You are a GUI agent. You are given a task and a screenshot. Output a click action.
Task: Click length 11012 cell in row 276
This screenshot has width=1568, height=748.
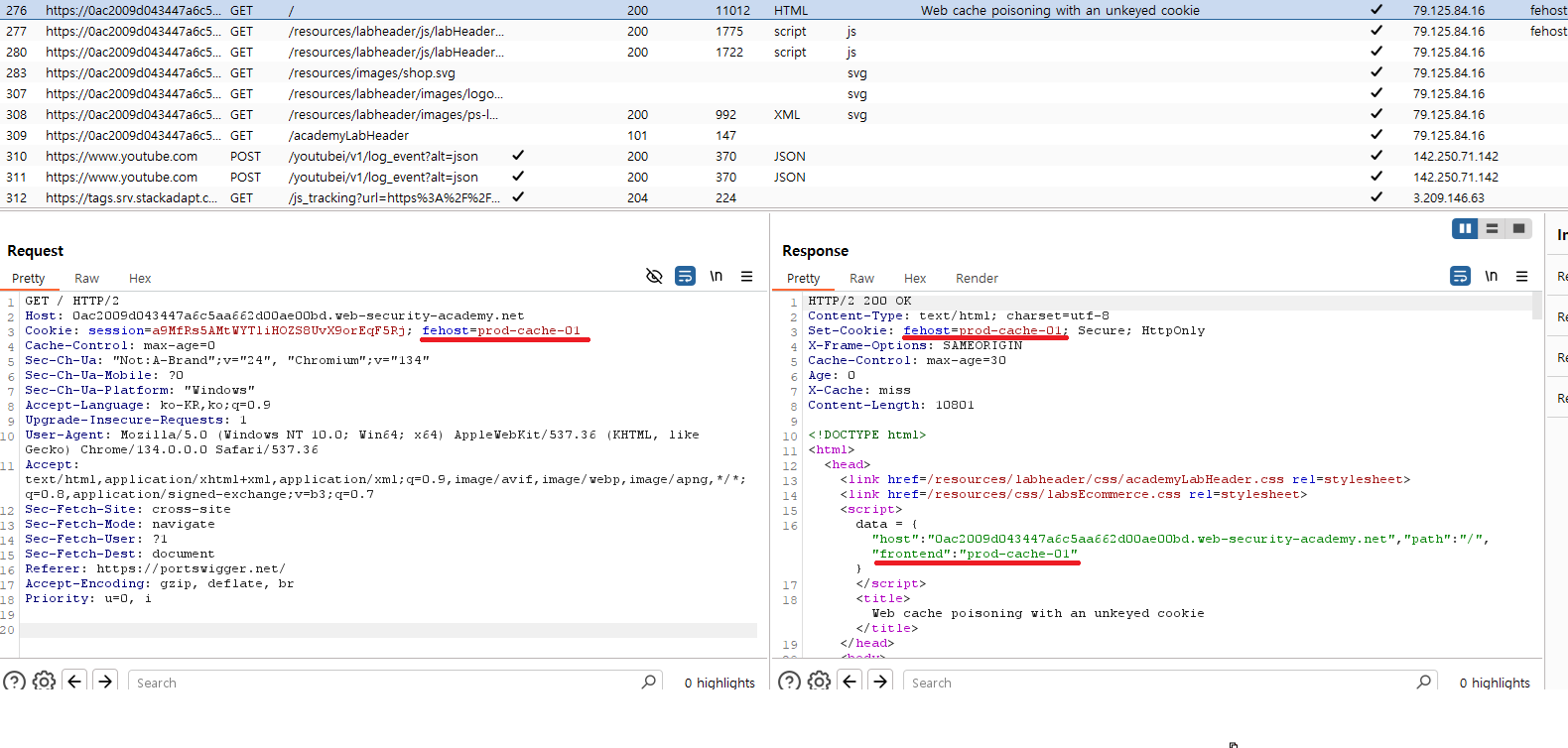coord(732,10)
